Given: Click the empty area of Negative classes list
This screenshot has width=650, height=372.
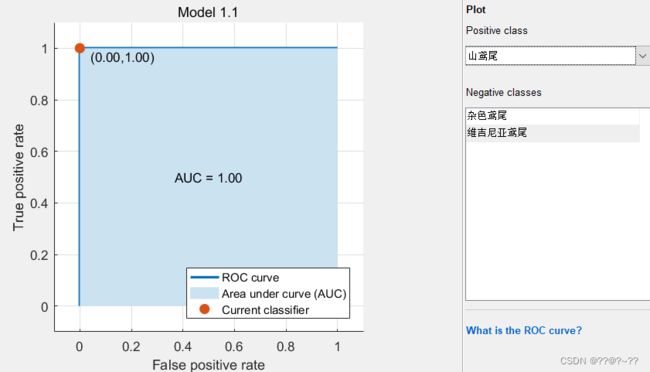Looking at the screenshot, I should (555, 220).
